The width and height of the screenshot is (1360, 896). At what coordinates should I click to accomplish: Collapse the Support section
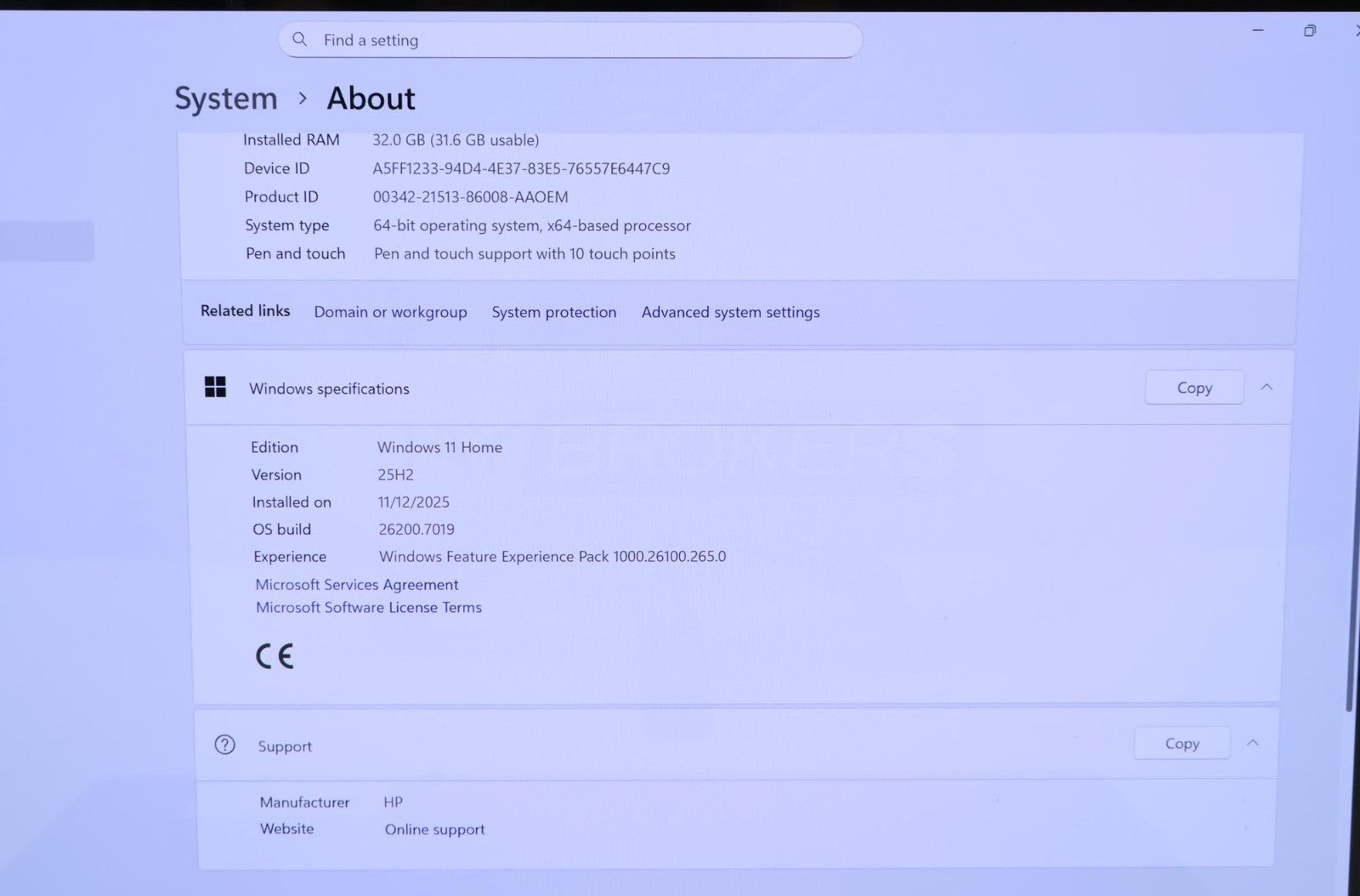tap(1253, 743)
